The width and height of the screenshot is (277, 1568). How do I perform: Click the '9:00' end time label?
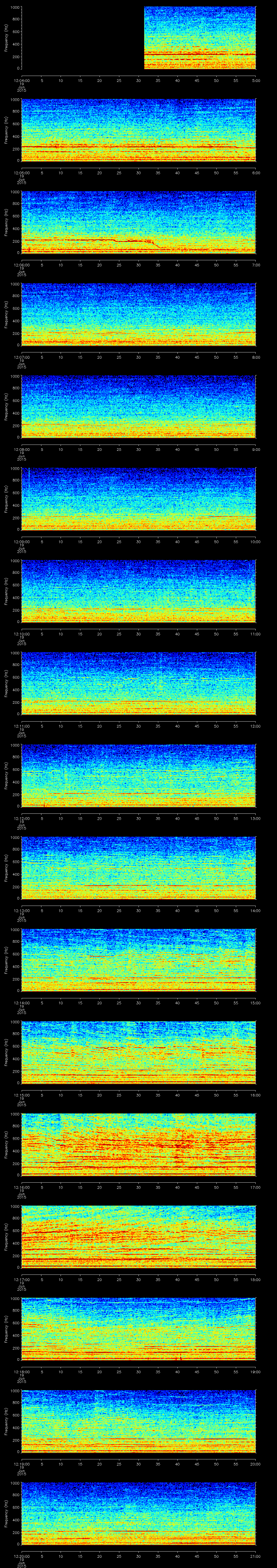click(256, 449)
